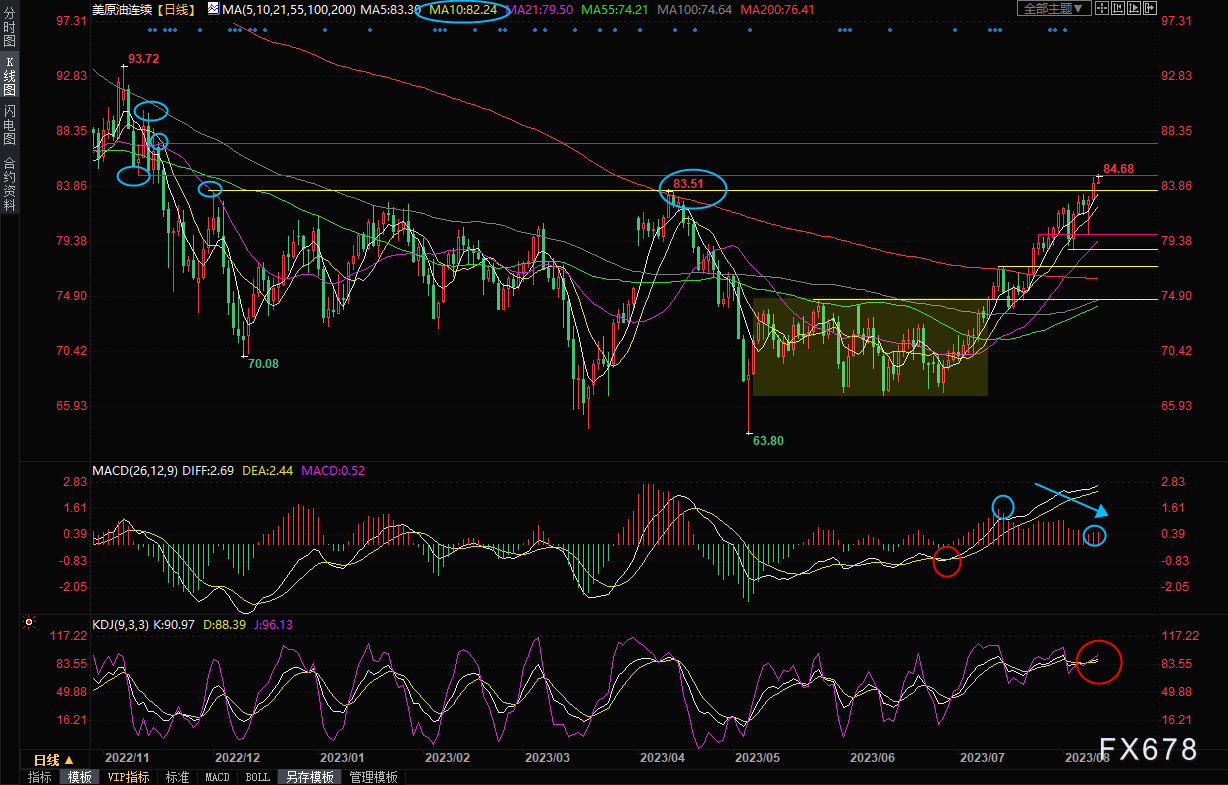Click the D:88.39 value
Viewport: 1228px width, 785px height.
(223, 624)
